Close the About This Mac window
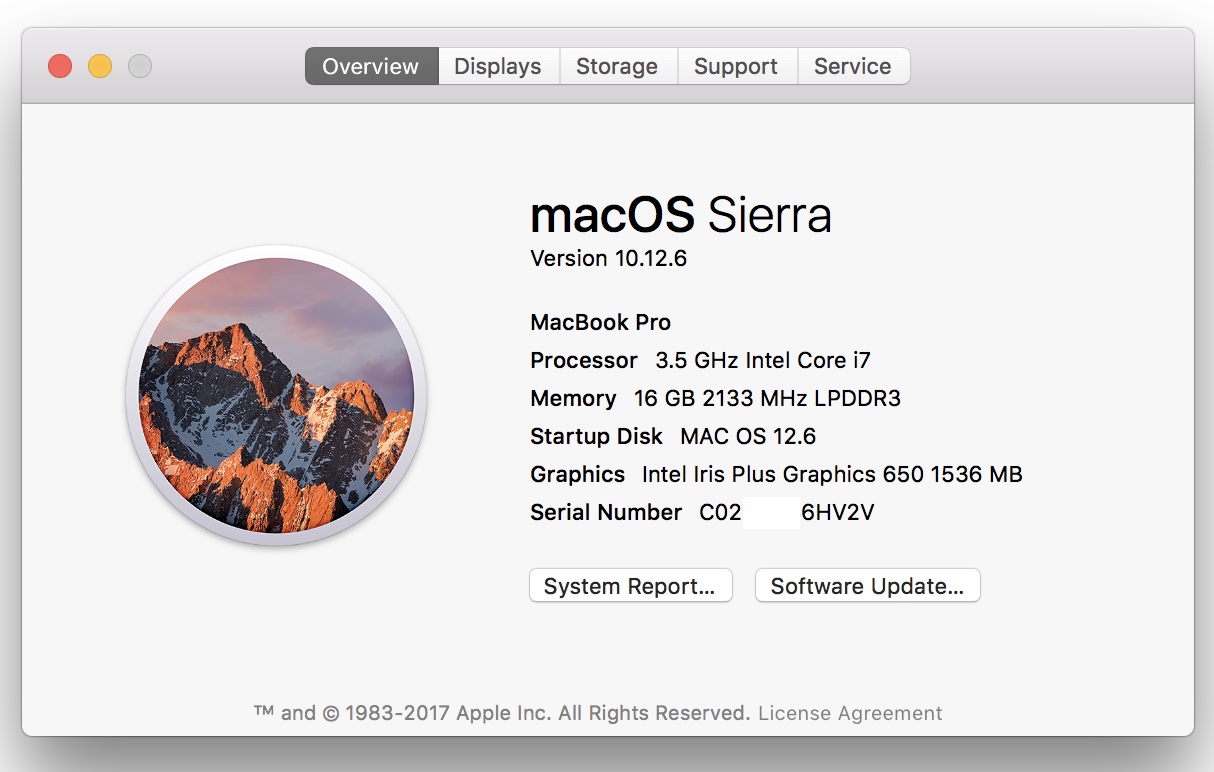The image size is (1214, 772). pos(60,66)
